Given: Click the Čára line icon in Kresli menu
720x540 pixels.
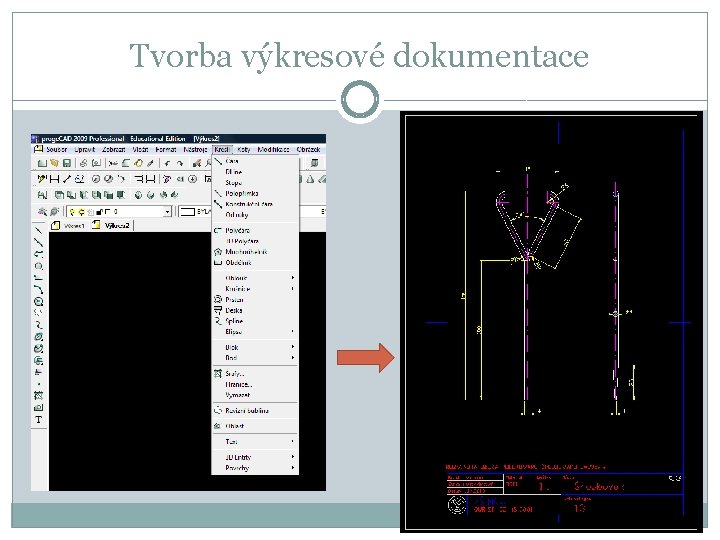Looking at the screenshot, I should click(218, 161).
